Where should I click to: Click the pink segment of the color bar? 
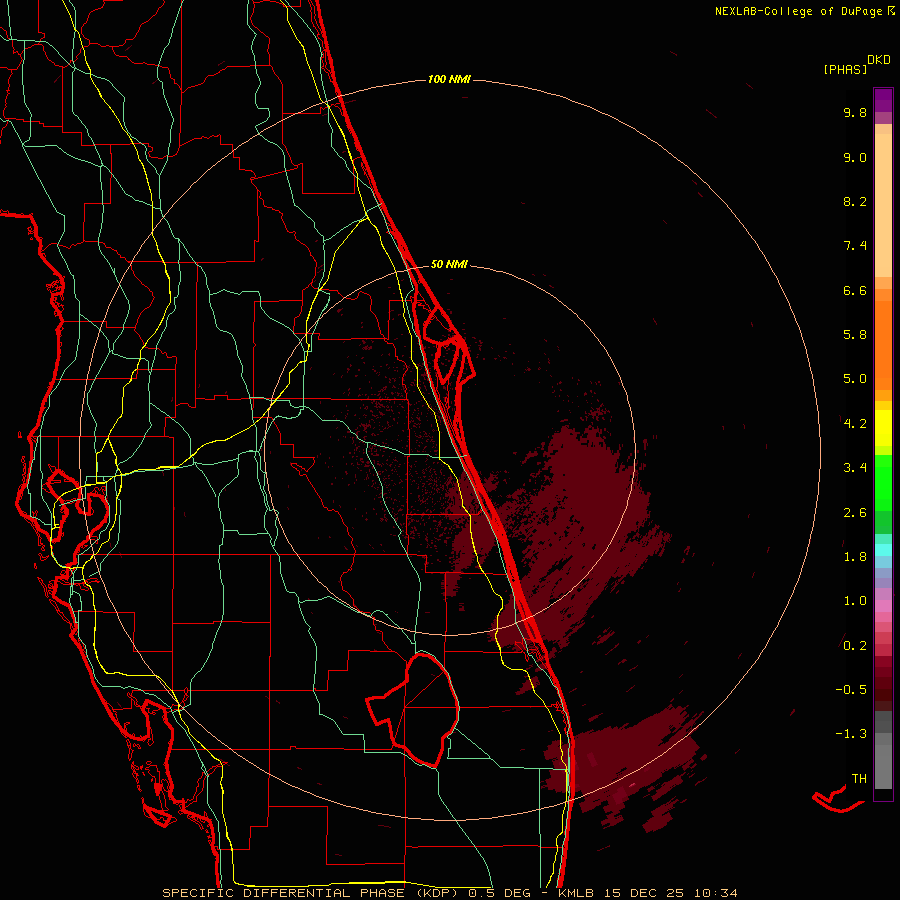(883, 606)
